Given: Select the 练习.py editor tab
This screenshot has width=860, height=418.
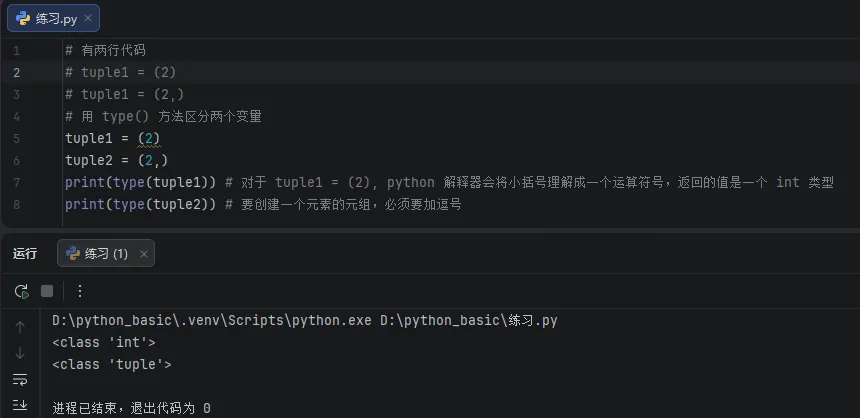Looking at the screenshot, I should [56, 19].
